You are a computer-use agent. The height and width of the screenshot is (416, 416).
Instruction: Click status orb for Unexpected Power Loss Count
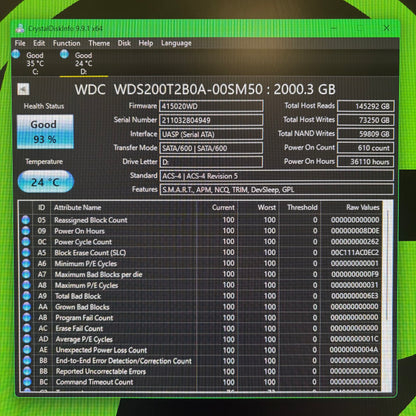(27, 350)
